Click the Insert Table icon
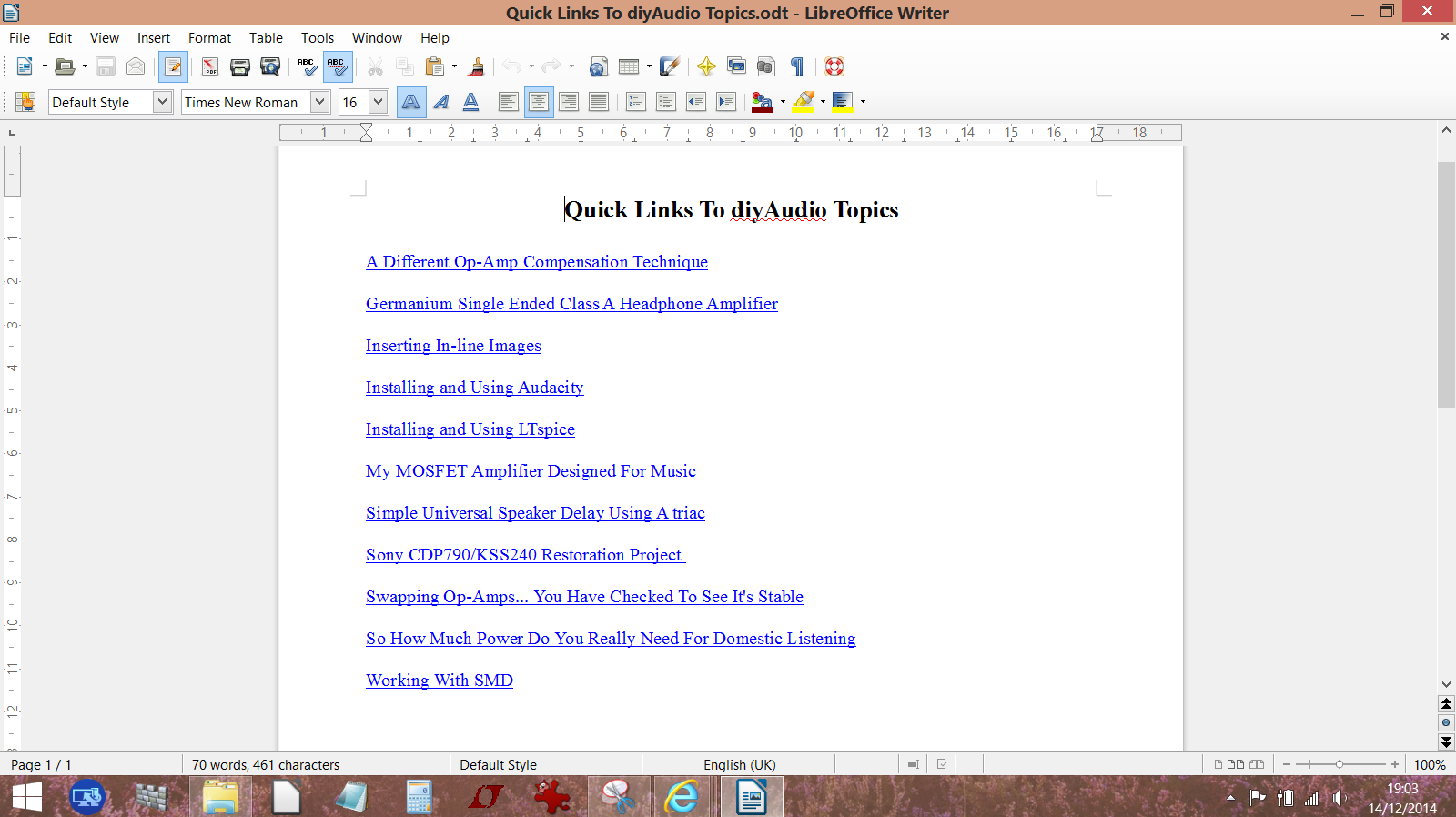Screen dimensions: 1456x817 (628, 66)
